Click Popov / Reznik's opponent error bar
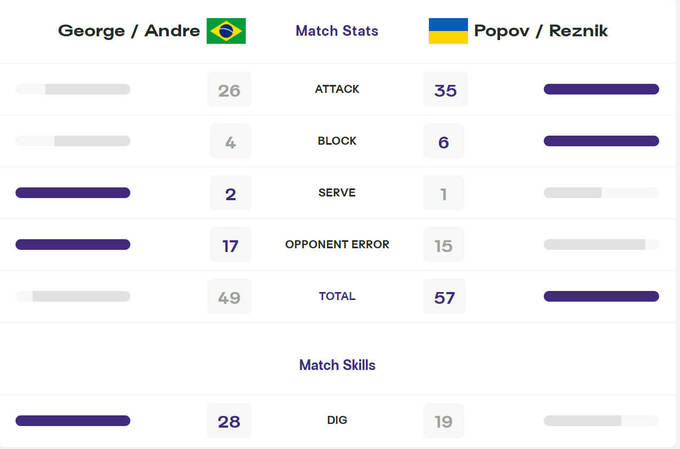Image resolution: width=680 pixels, height=449 pixels. 601,245
